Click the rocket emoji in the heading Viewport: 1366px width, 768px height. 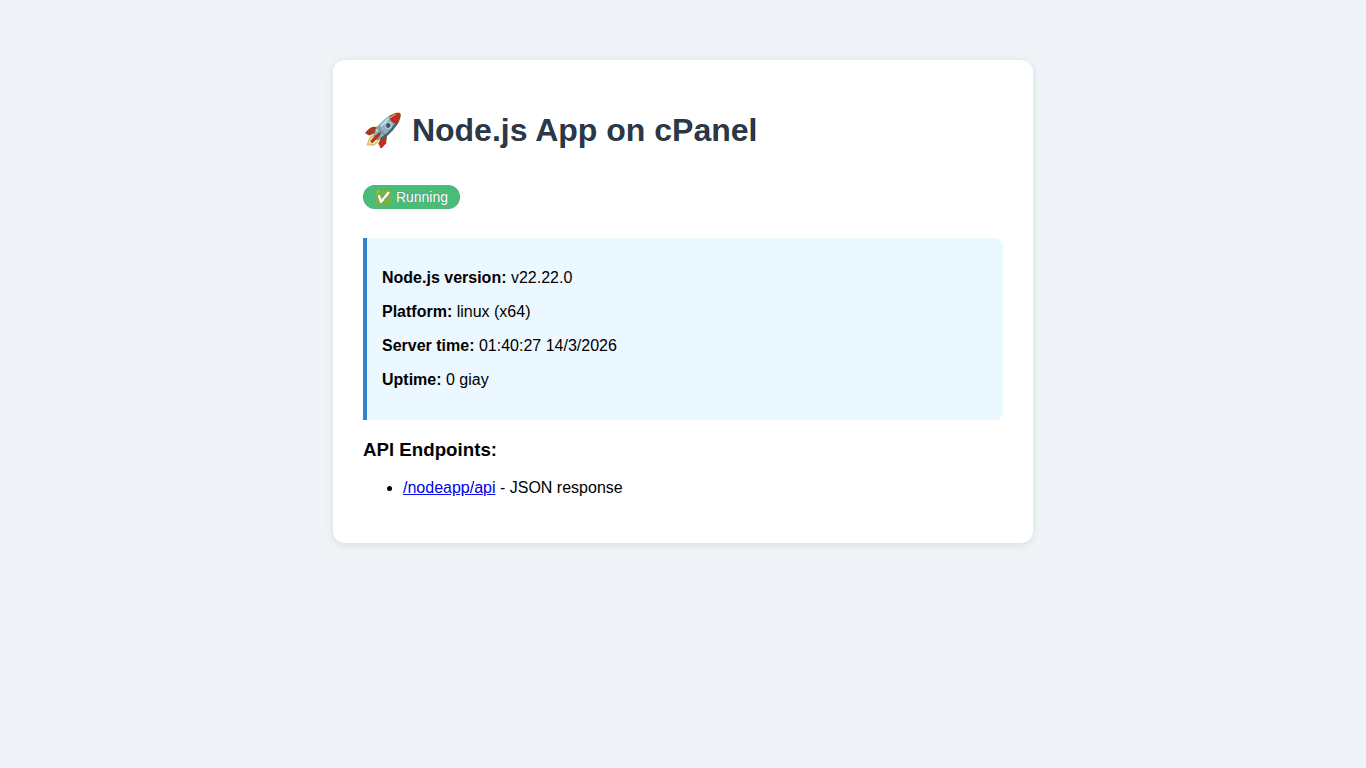click(382, 130)
